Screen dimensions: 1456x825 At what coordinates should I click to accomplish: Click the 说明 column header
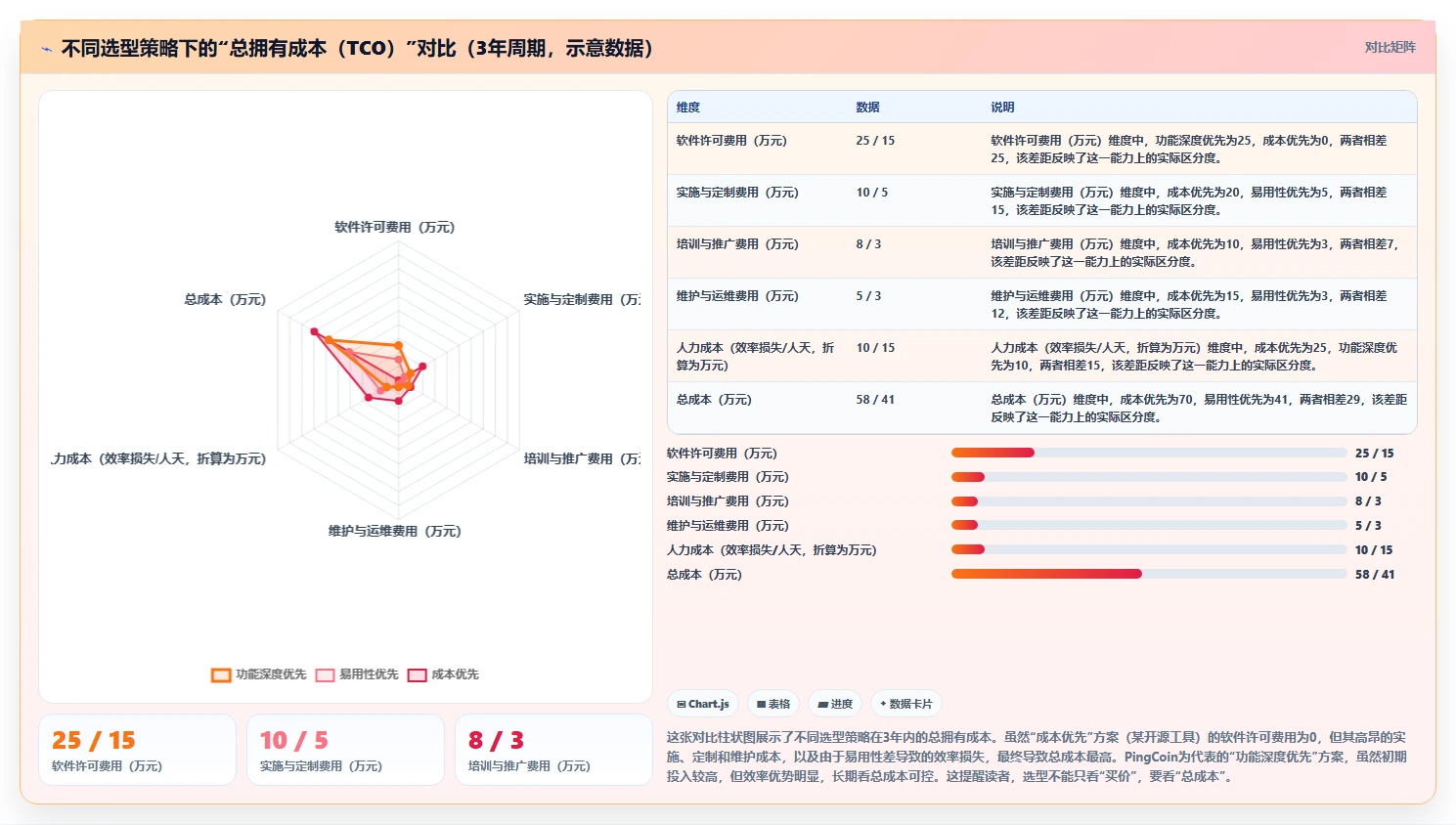click(1002, 108)
